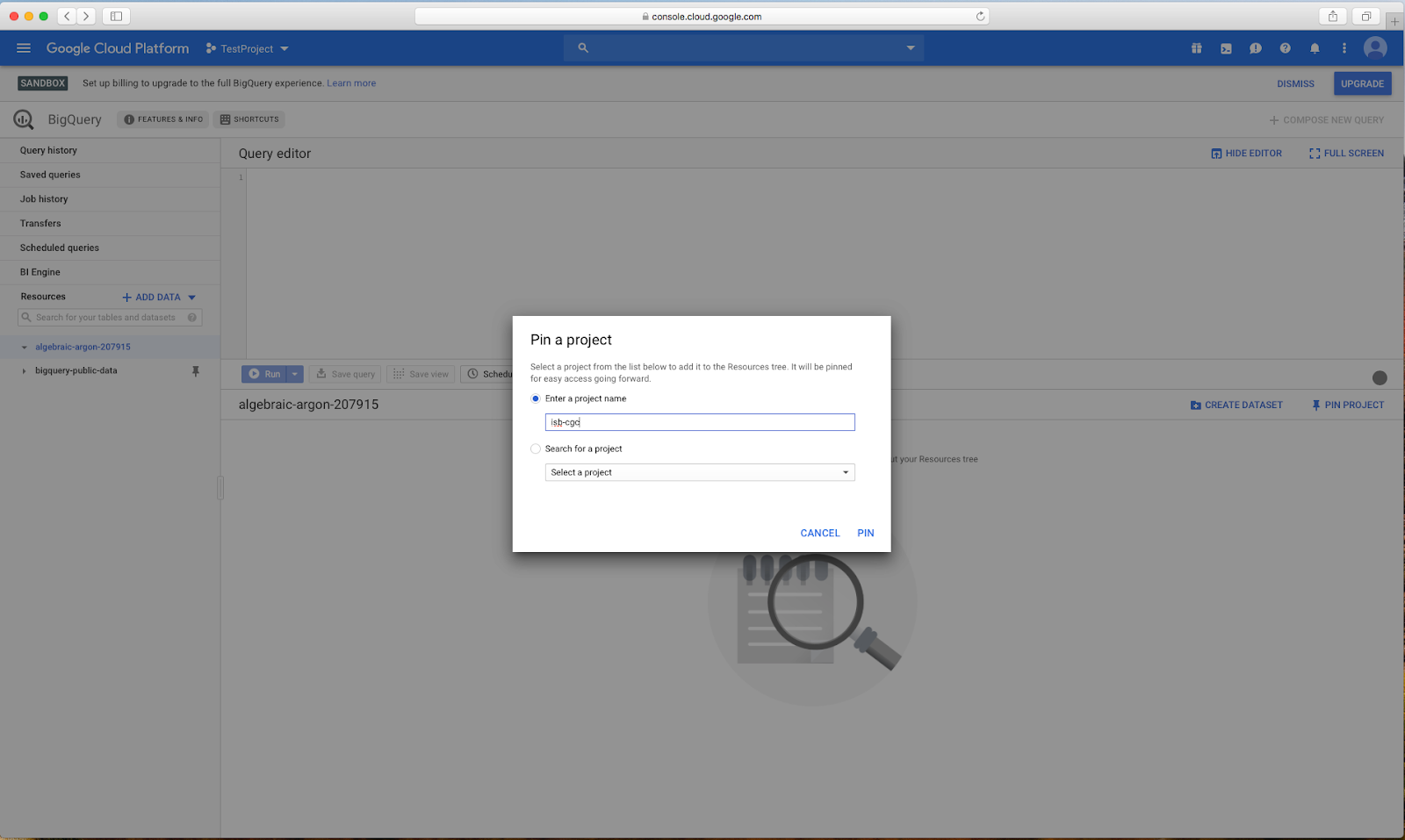Collapse the algebraic-argon-207915 tree node
The height and width of the screenshot is (840, 1405).
click(x=24, y=348)
